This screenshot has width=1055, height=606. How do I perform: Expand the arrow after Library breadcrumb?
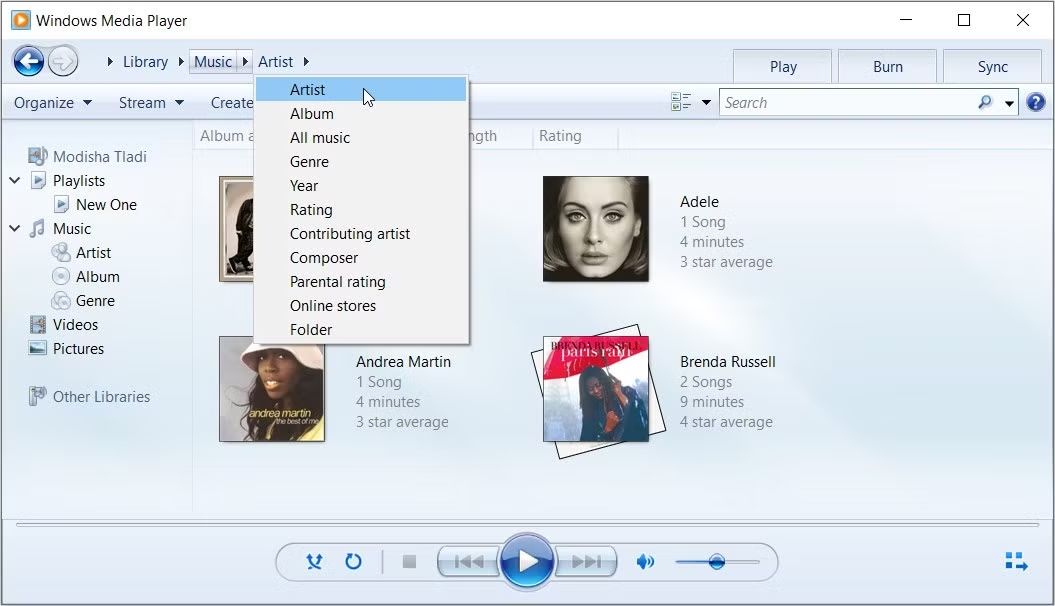[181, 62]
